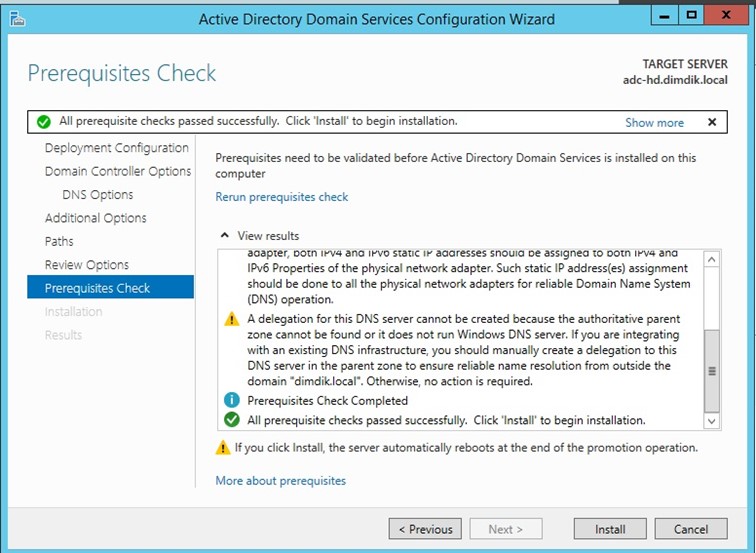
Task: Click the results scrollbar thumb
Action: coord(712,371)
